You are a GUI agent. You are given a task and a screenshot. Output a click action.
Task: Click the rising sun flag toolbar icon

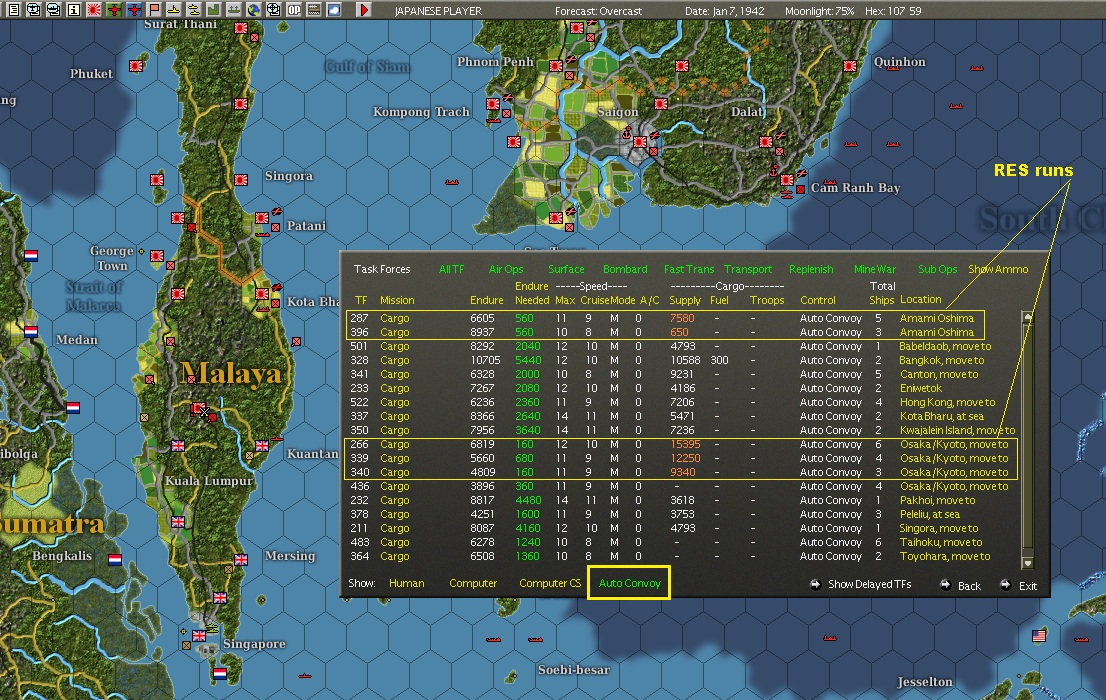pyautogui.click(x=93, y=10)
